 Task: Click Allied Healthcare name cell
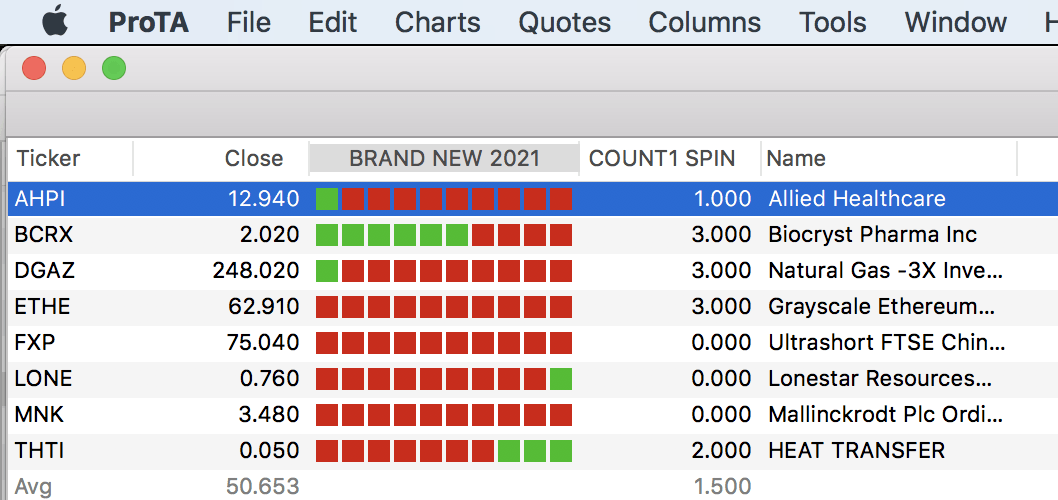pos(857,199)
